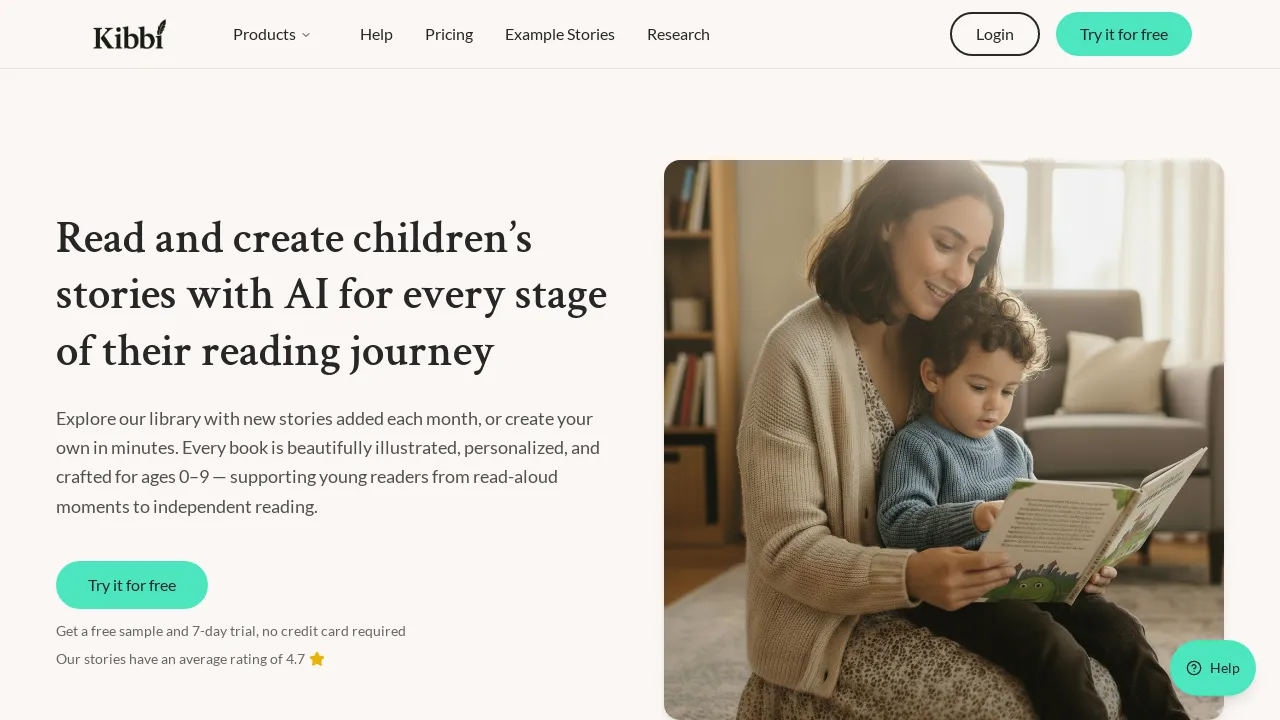Click the free sample and 7-day trial note
Viewport: 1280px width, 720px height.
231,631
